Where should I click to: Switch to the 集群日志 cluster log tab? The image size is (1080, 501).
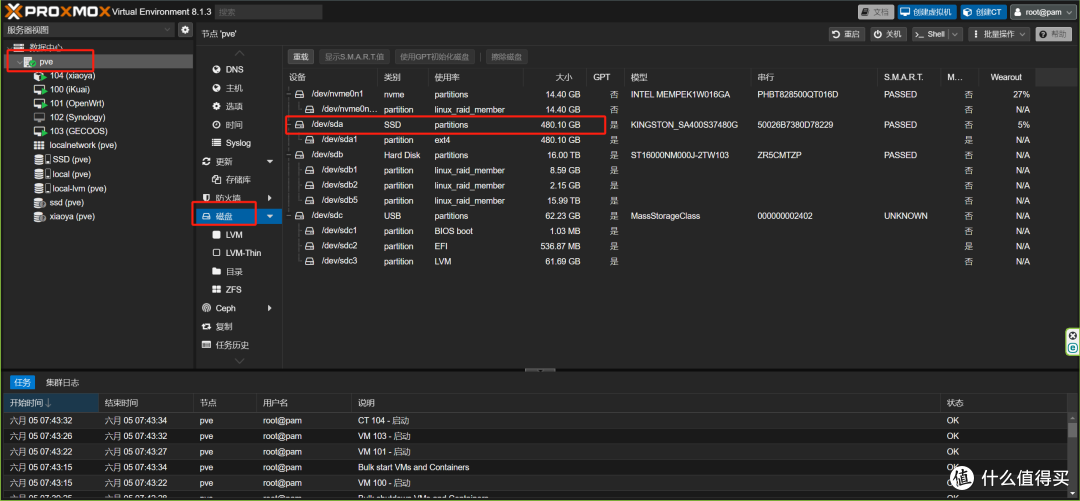[62, 382]
